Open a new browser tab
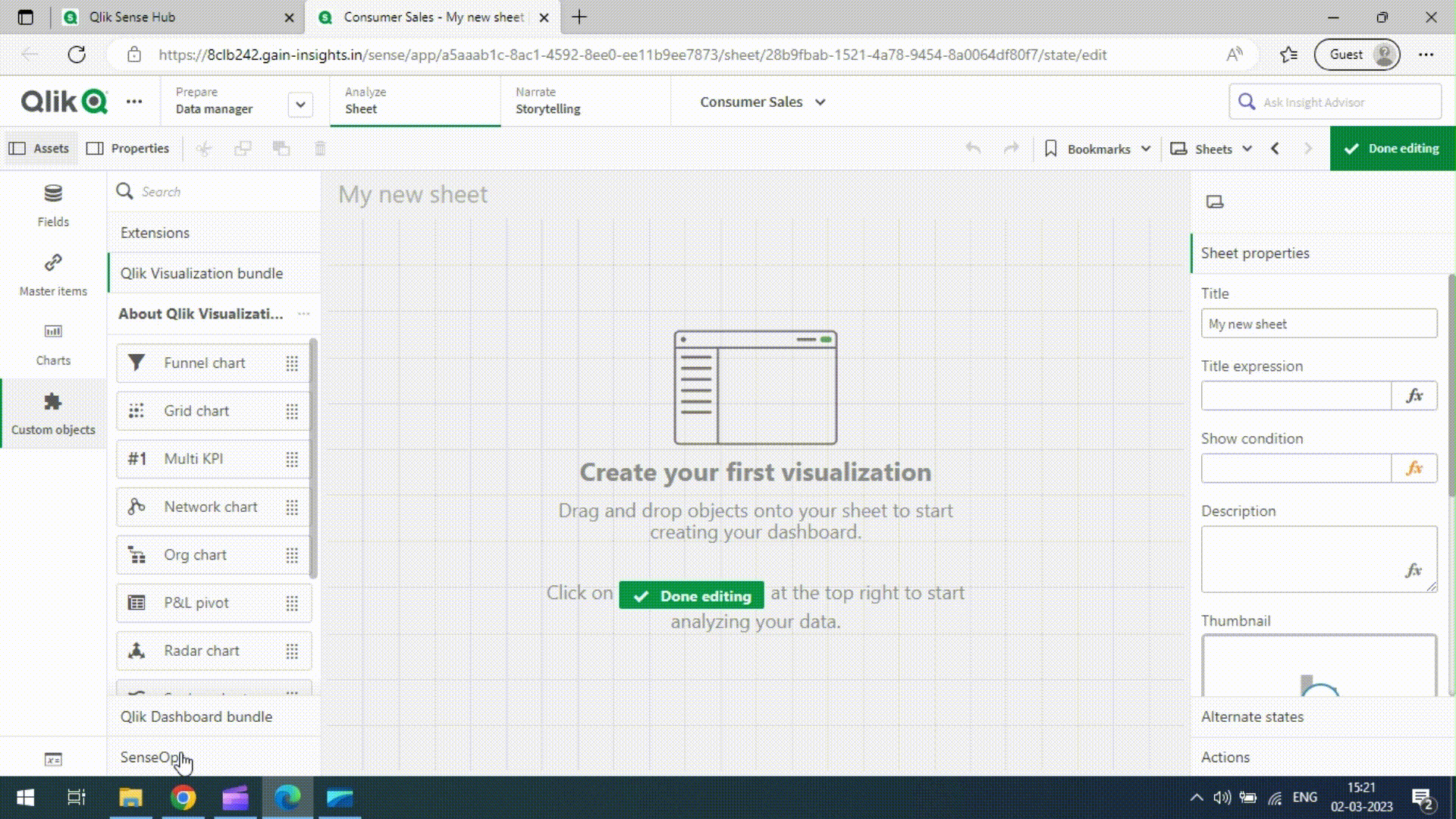The image size is (1456, 819). click(x=579, y=17)
